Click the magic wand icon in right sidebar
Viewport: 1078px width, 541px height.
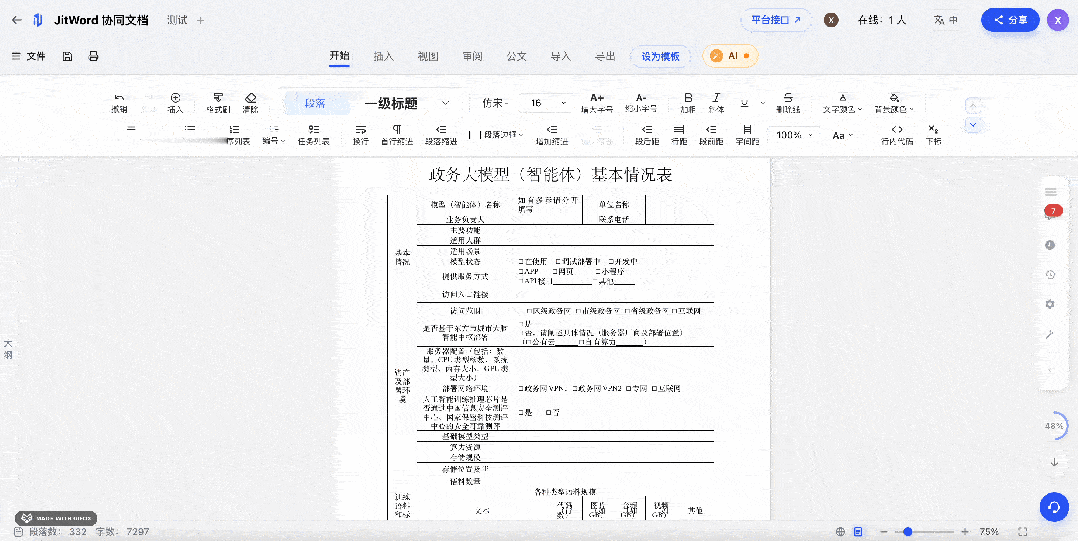[1050, 334]
